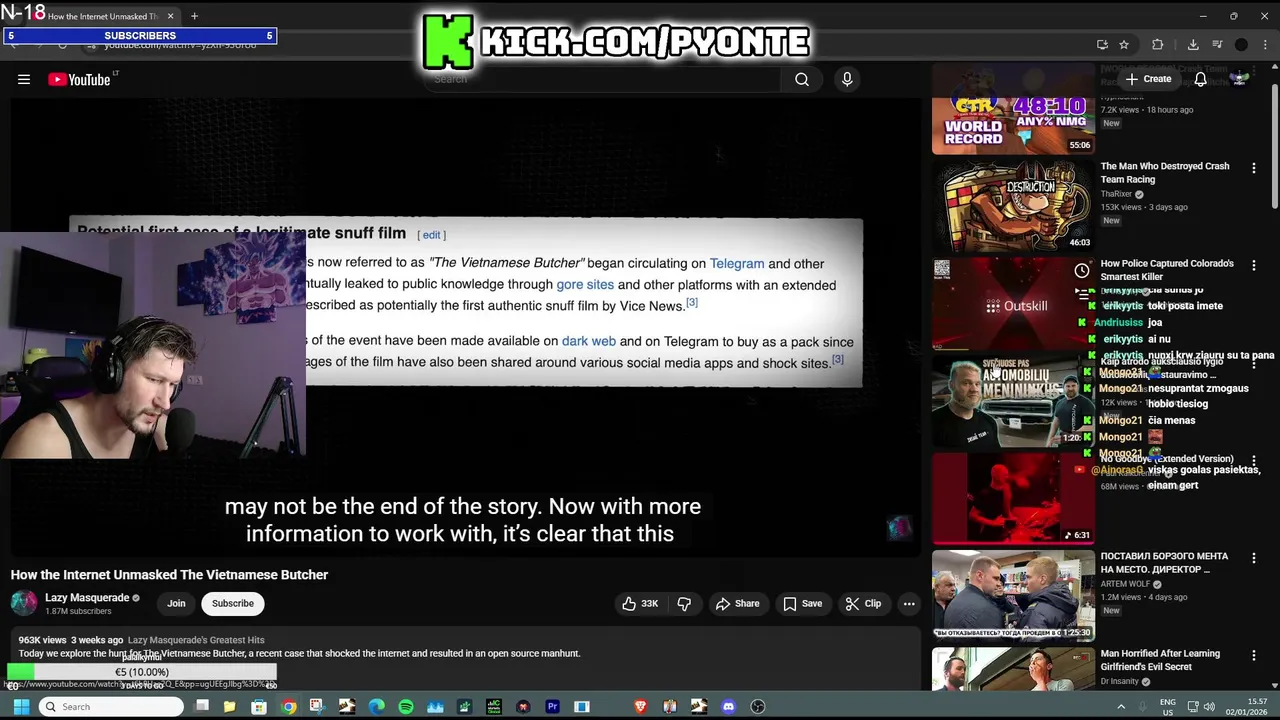Viewport: 1280px width, 720px height.
Task: Open the Outskill watch-later video thumbnail
Action: tap(1013, 303)
